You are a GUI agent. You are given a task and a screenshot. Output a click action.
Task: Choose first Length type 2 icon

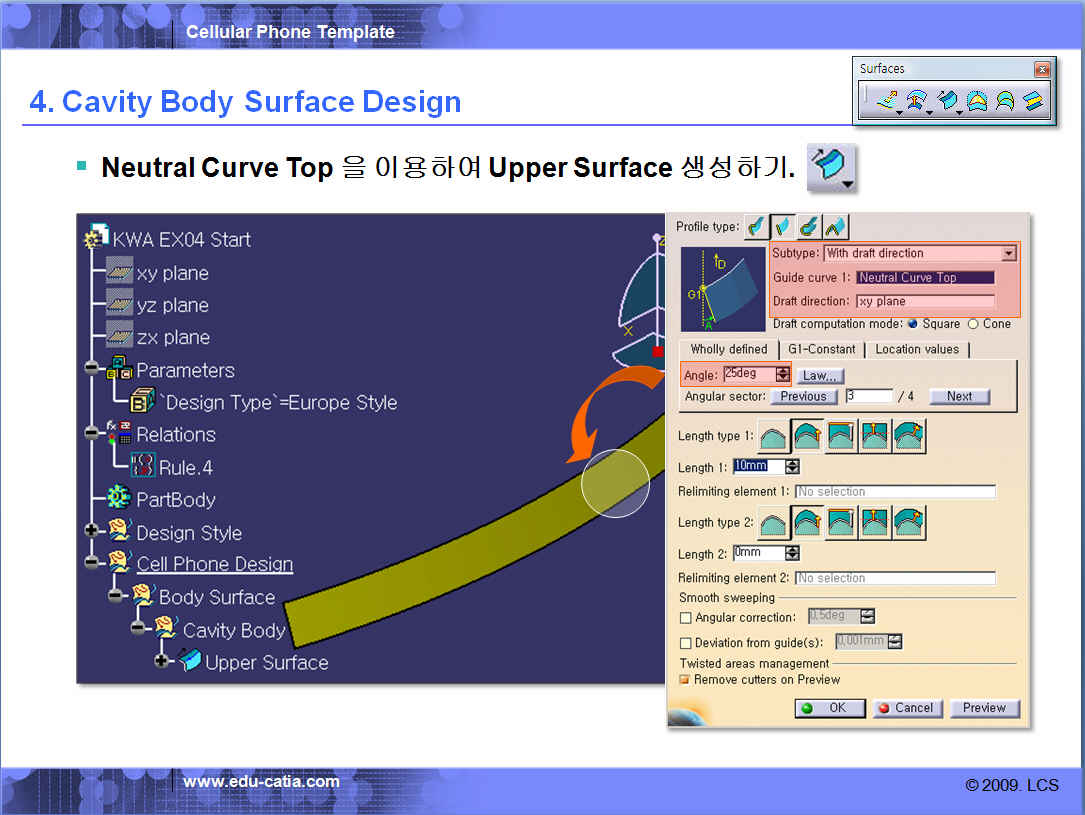773,523
